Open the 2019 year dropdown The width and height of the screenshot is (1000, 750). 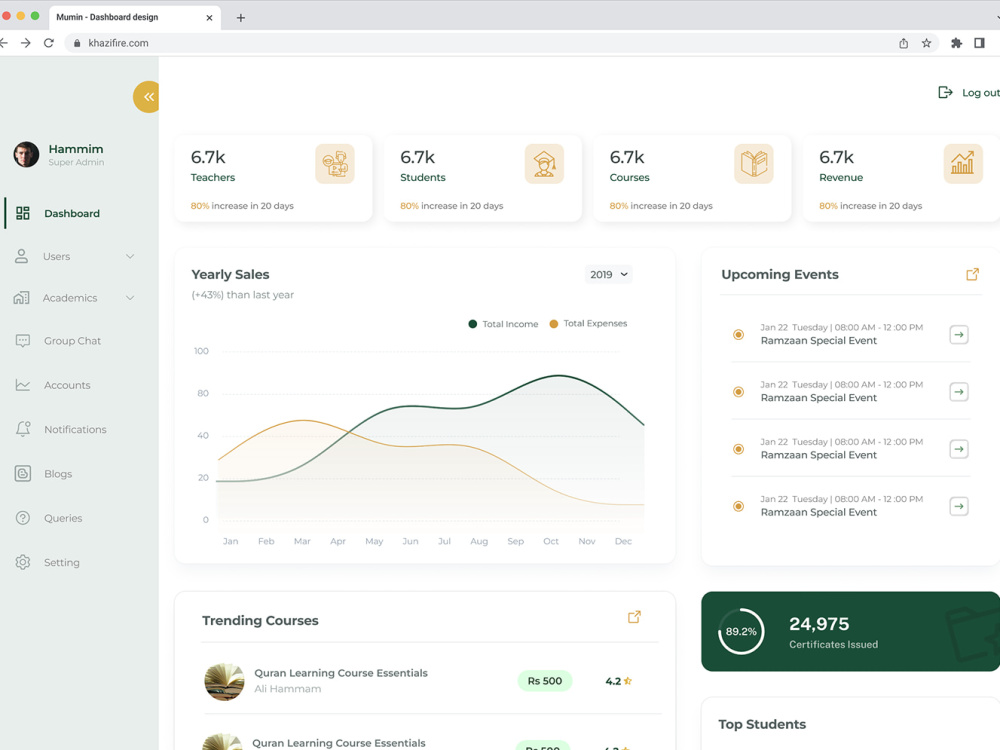pos(608,274)
